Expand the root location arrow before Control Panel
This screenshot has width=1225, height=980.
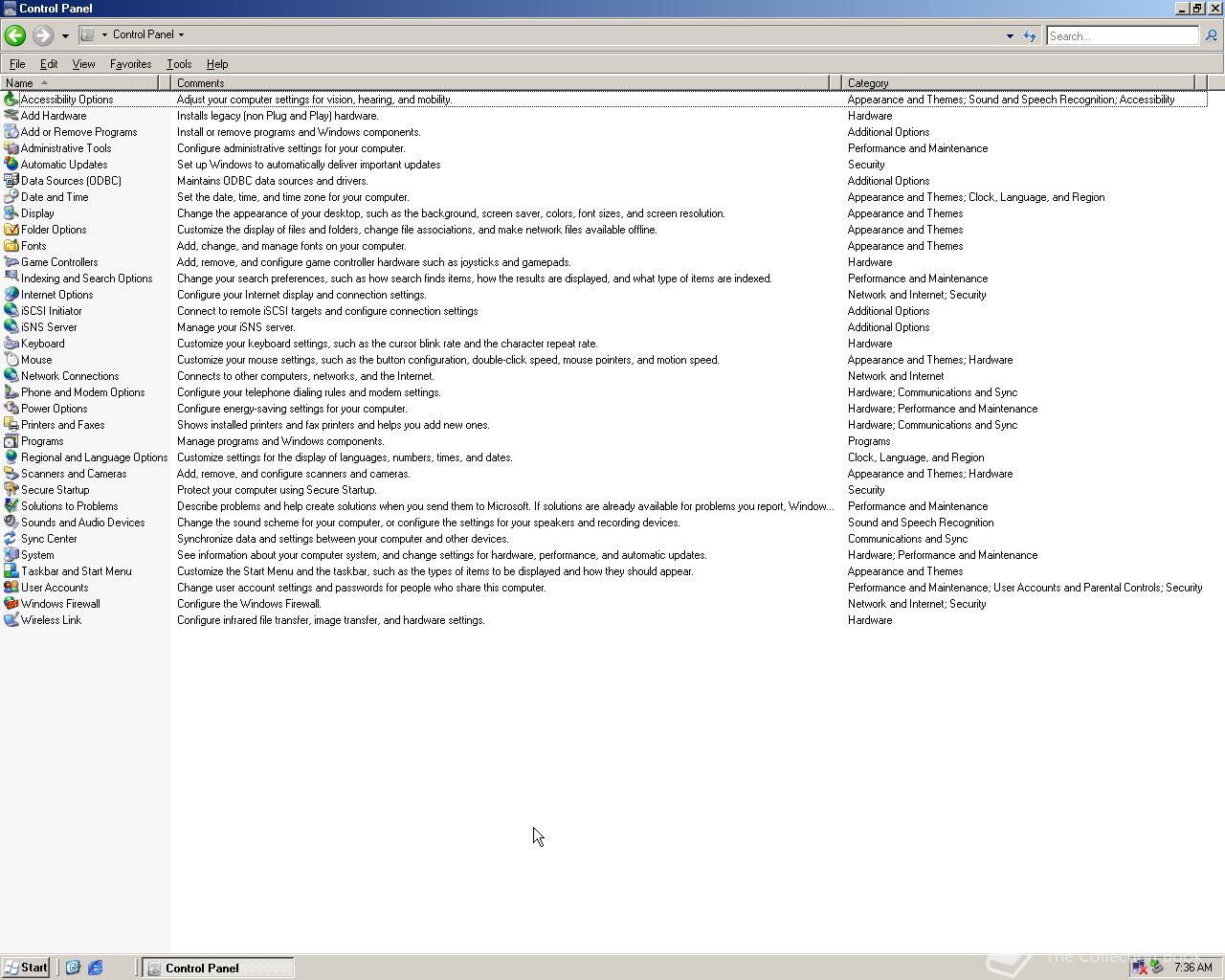104,34
